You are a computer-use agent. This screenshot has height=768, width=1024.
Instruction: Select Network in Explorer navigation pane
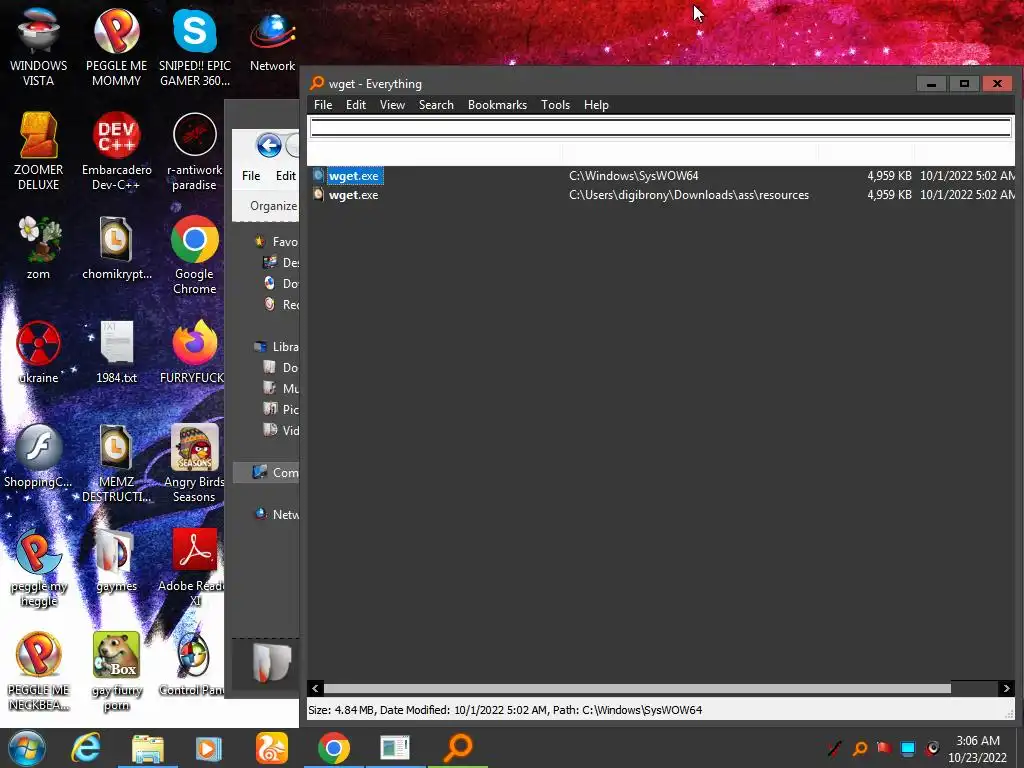[x=277, y=514]
